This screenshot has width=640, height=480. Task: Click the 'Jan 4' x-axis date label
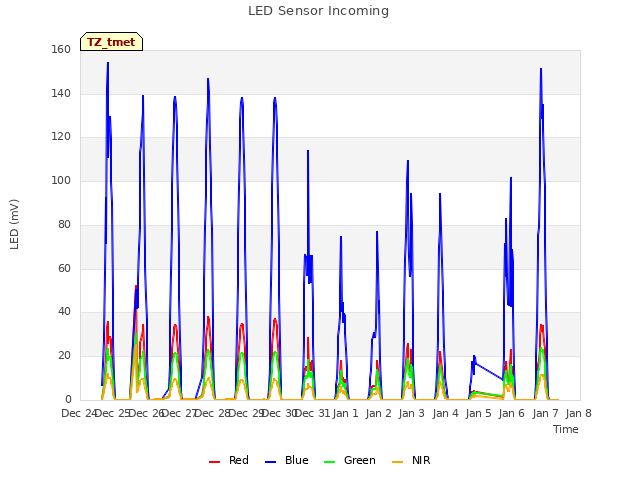445,413
